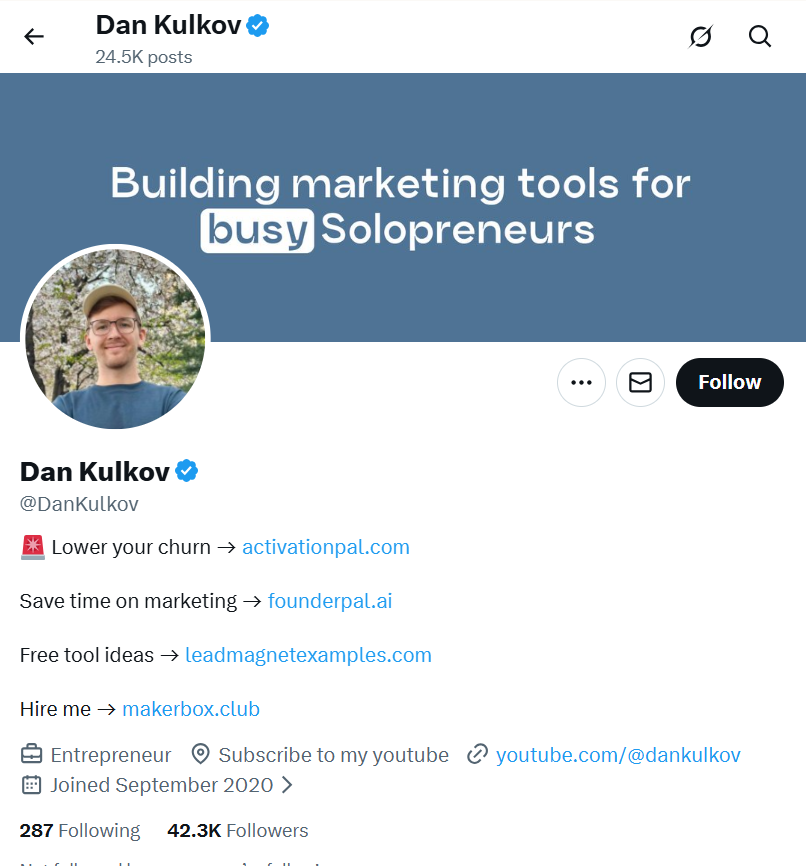
Task: Click the location pin icon in the bio
Action: 203,754
